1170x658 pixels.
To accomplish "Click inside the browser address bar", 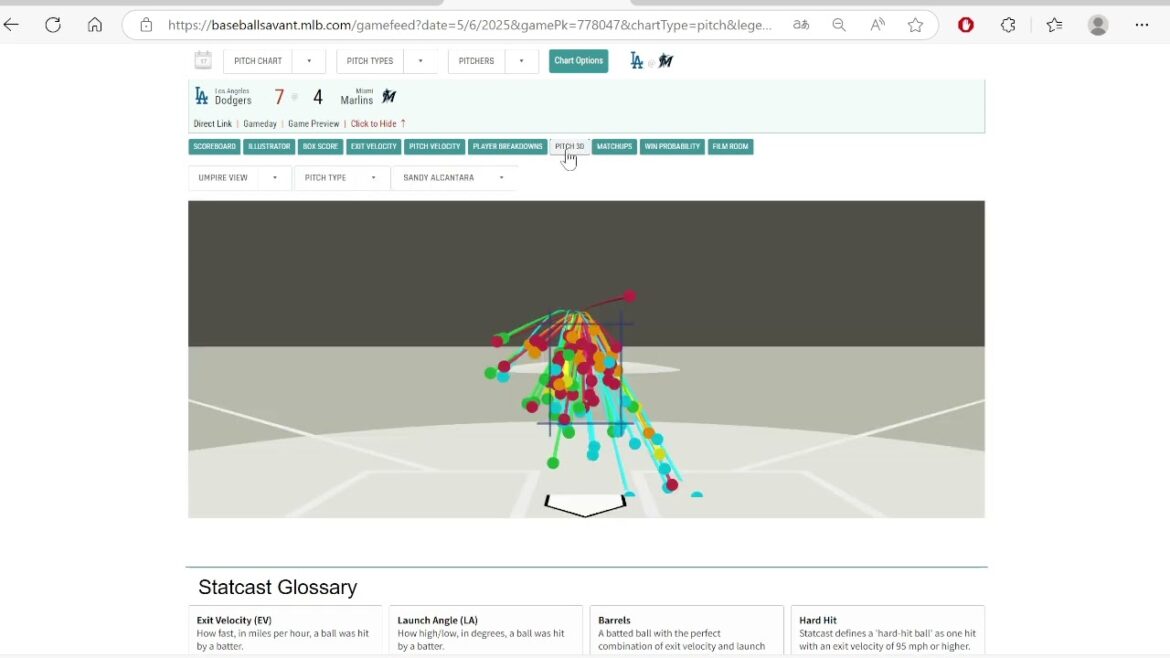I will [450, 25].
